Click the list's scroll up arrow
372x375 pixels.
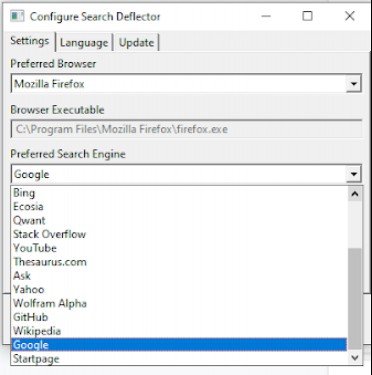(355, 194)
